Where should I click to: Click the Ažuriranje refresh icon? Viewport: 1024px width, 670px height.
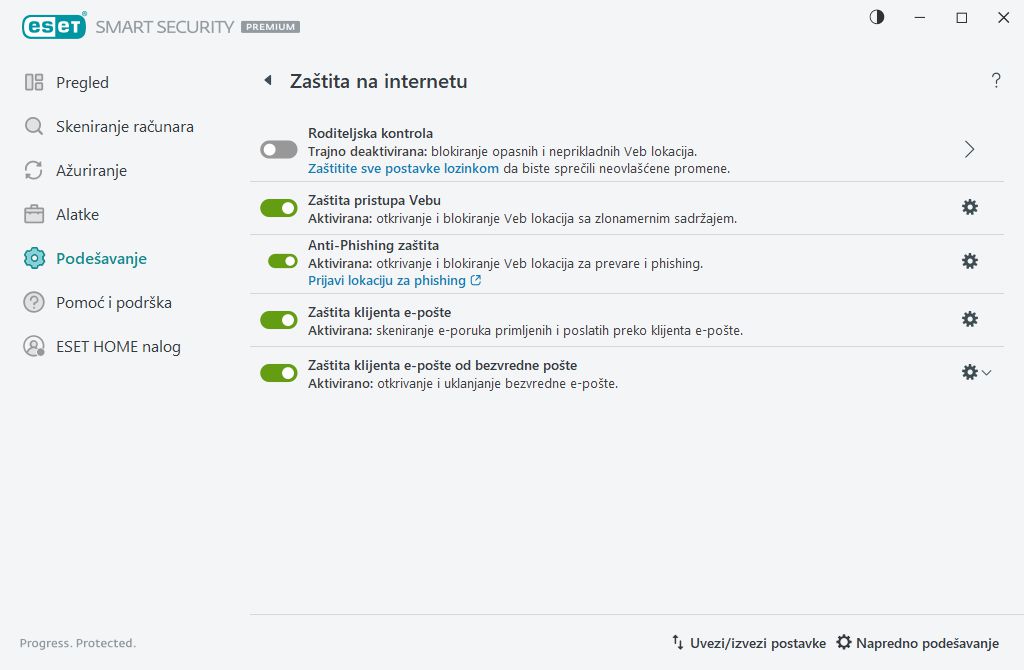point(35,170)
